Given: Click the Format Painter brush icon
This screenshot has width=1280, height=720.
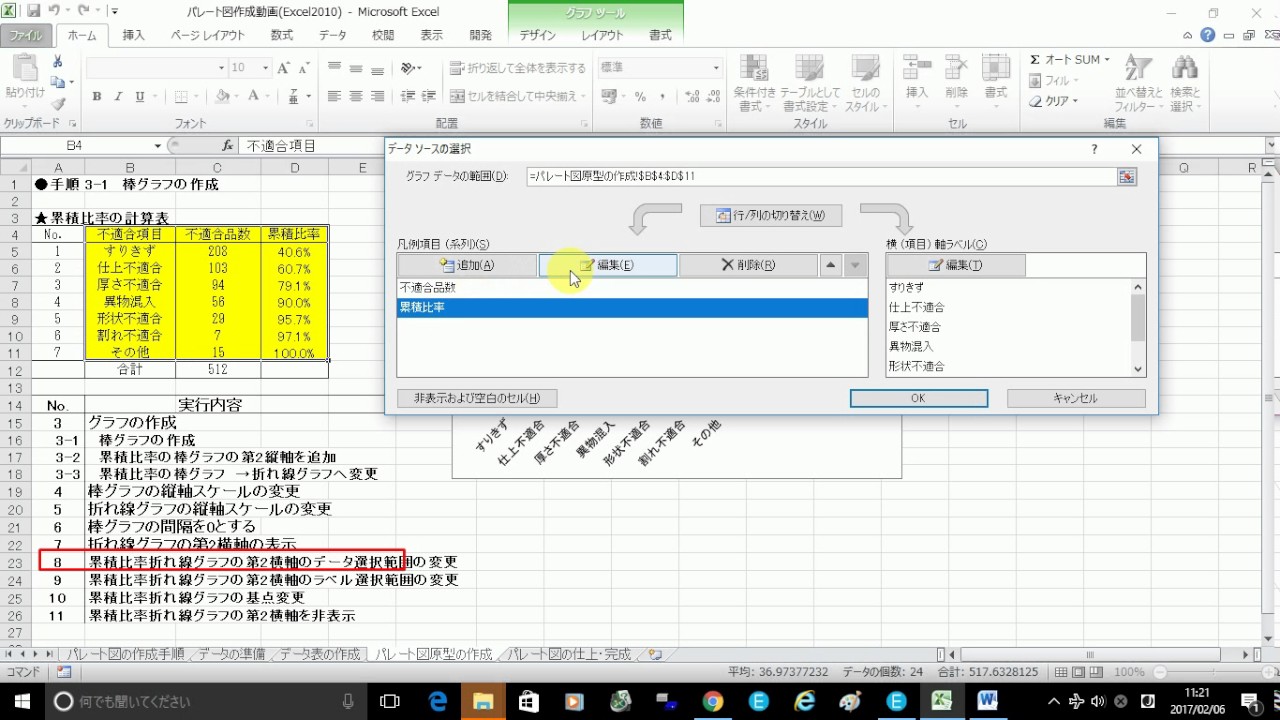Looking at the screenshot, I should point(58,104).
